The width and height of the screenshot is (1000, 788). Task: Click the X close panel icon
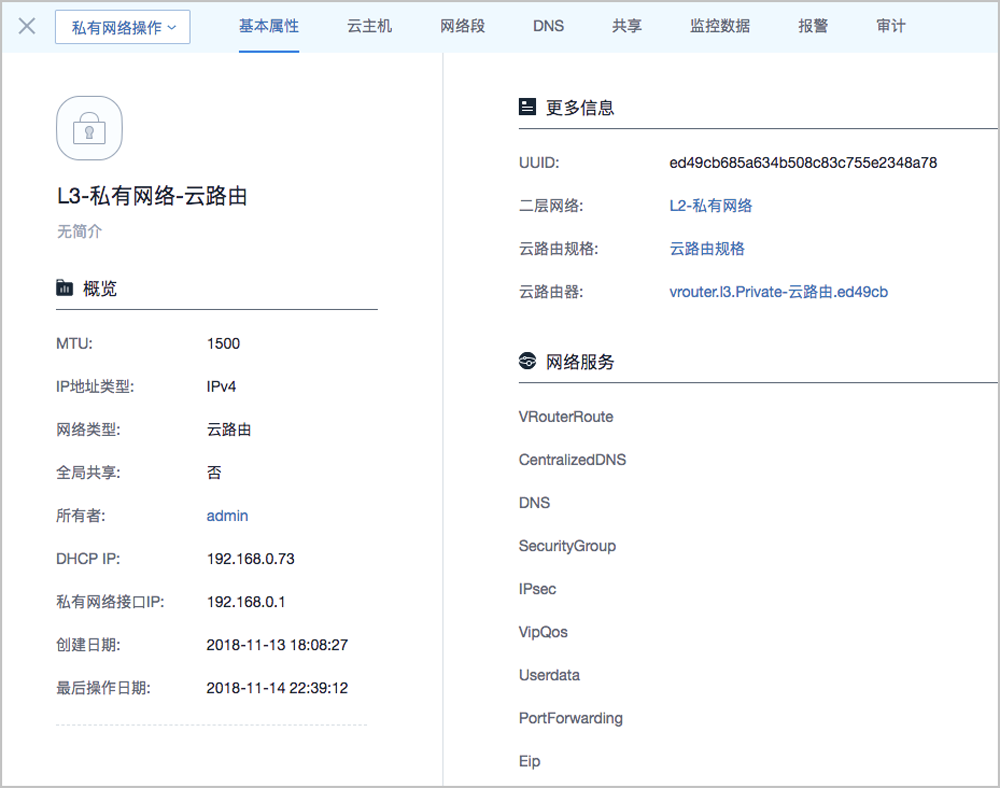(x=27, y=26)
